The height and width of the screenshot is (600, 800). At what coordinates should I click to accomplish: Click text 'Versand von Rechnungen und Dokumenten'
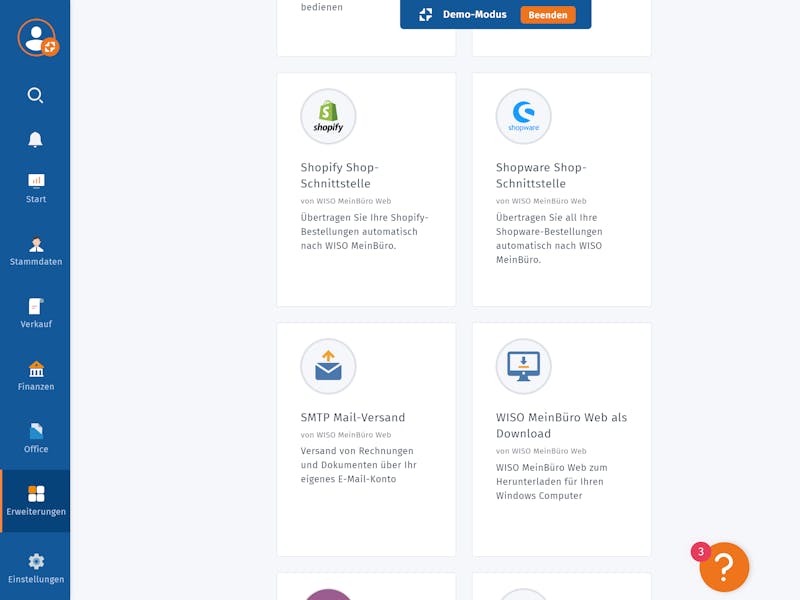(x=358, y=465)
